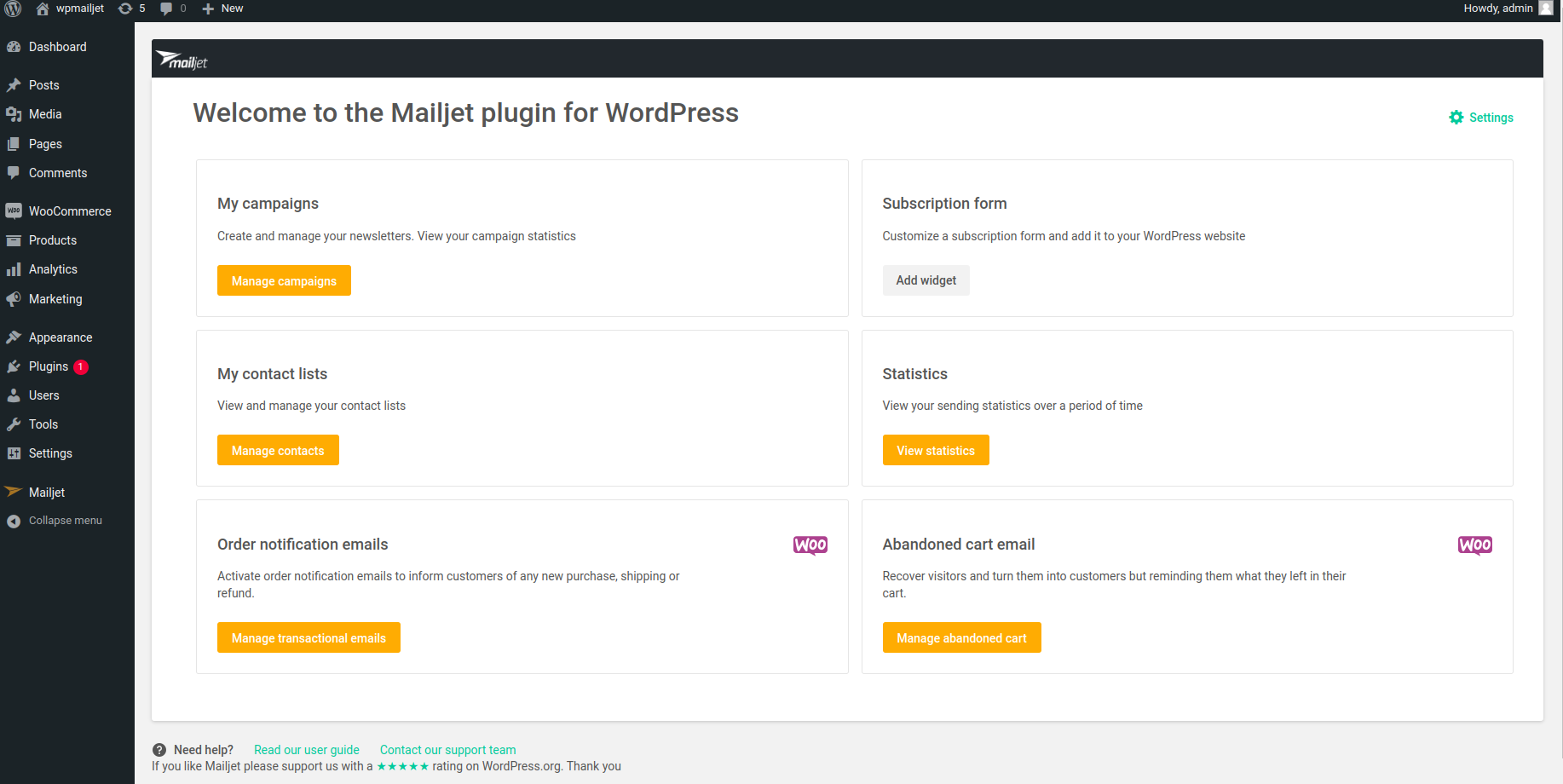Click the Pages icon in sidebar

pos(14,144)
